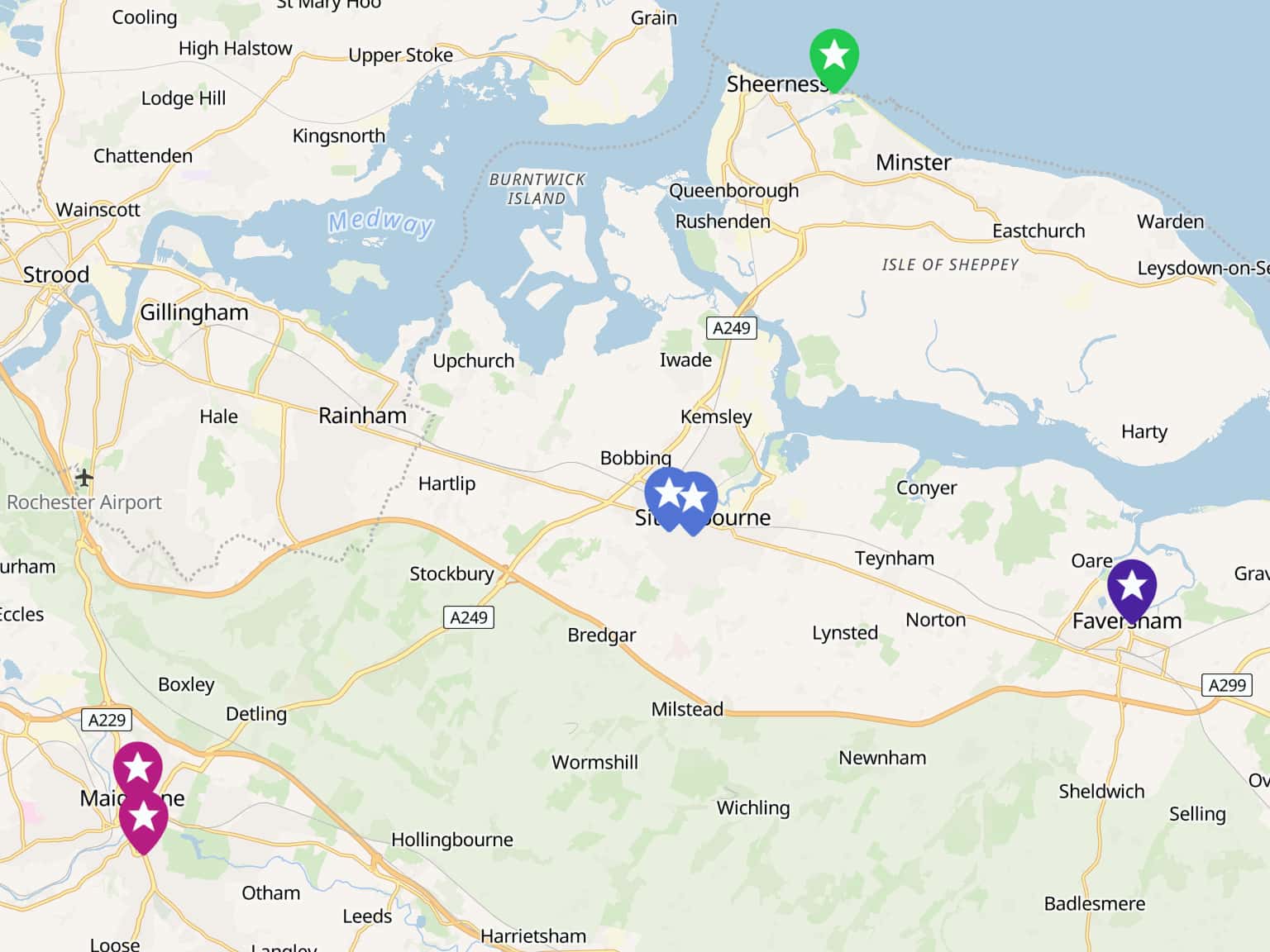Click the Queenborough place label
1270x952 pixels.
733,191
